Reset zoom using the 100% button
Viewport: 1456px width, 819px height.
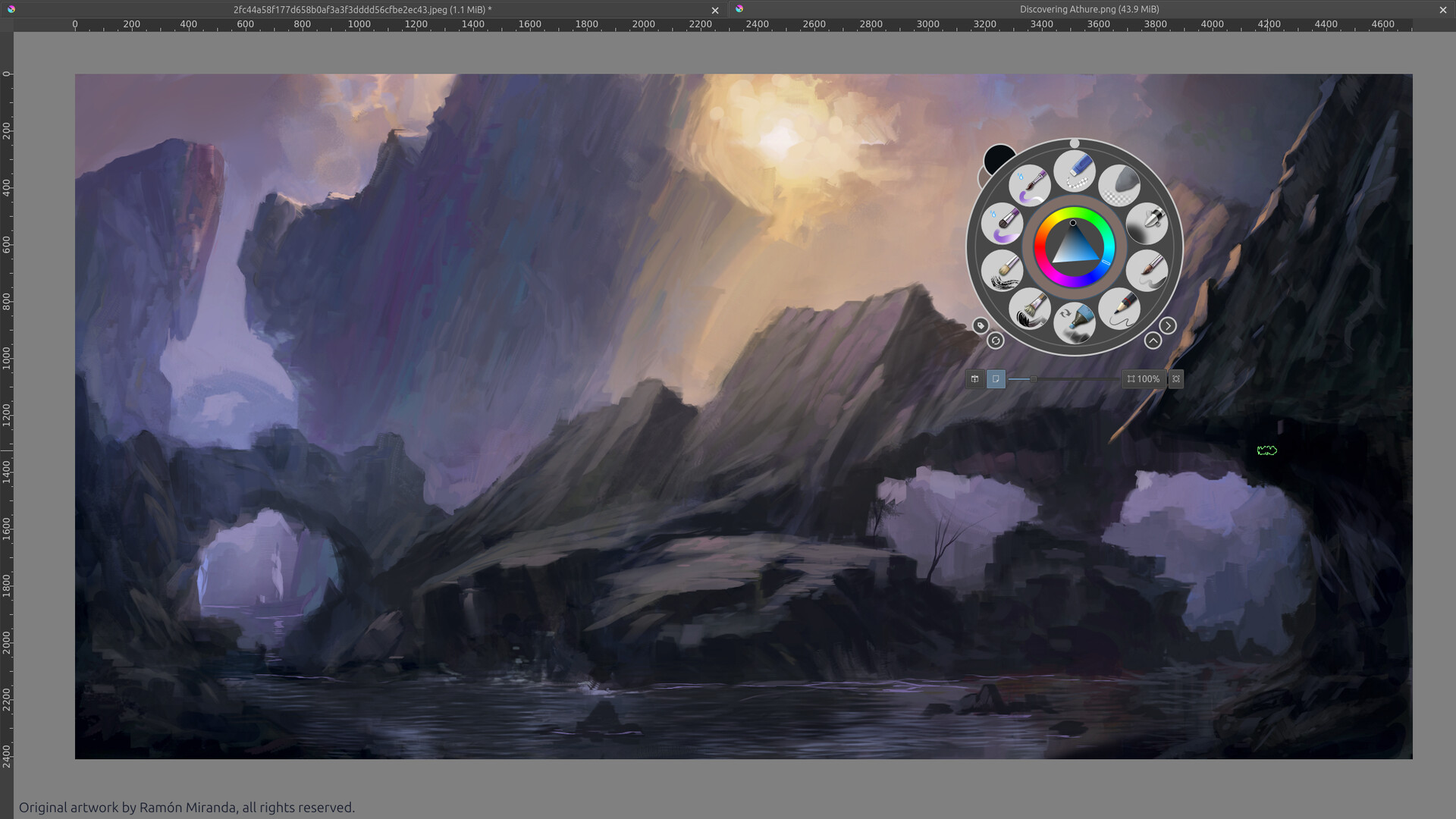[x=1144, y=379]
